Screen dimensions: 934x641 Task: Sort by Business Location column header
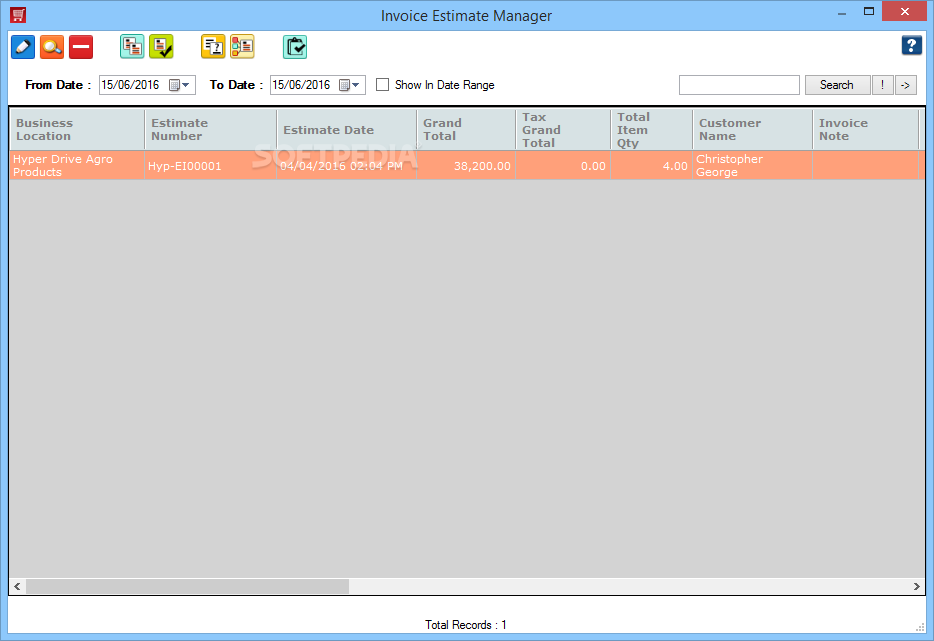(77, 129)
